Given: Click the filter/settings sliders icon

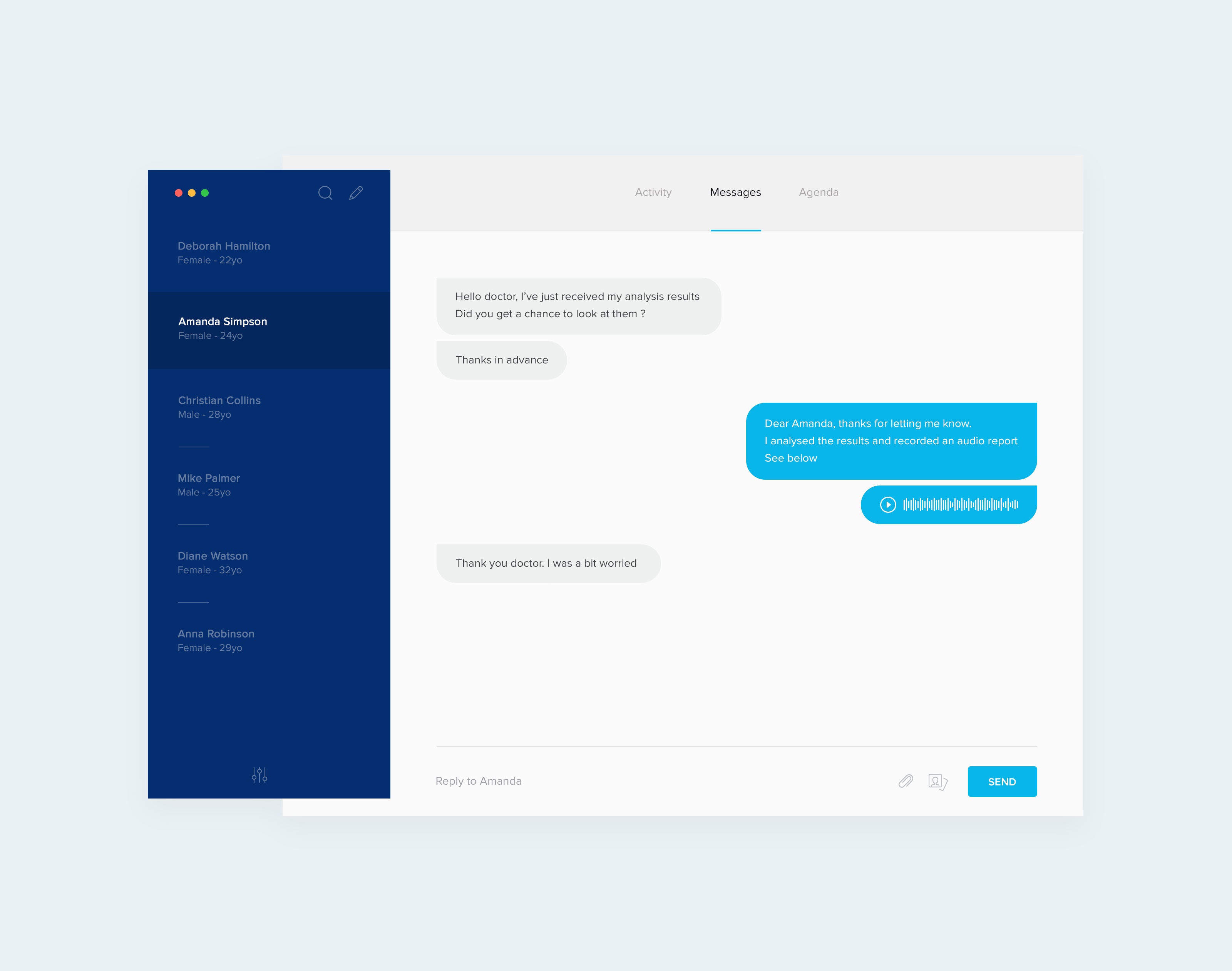Looking at the screenshot, I should coord(259,773).
